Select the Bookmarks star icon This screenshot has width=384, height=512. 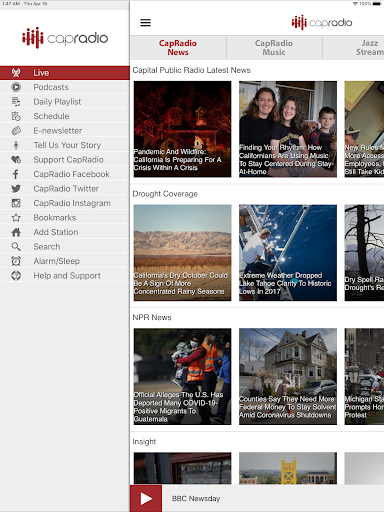pos(16,218)
